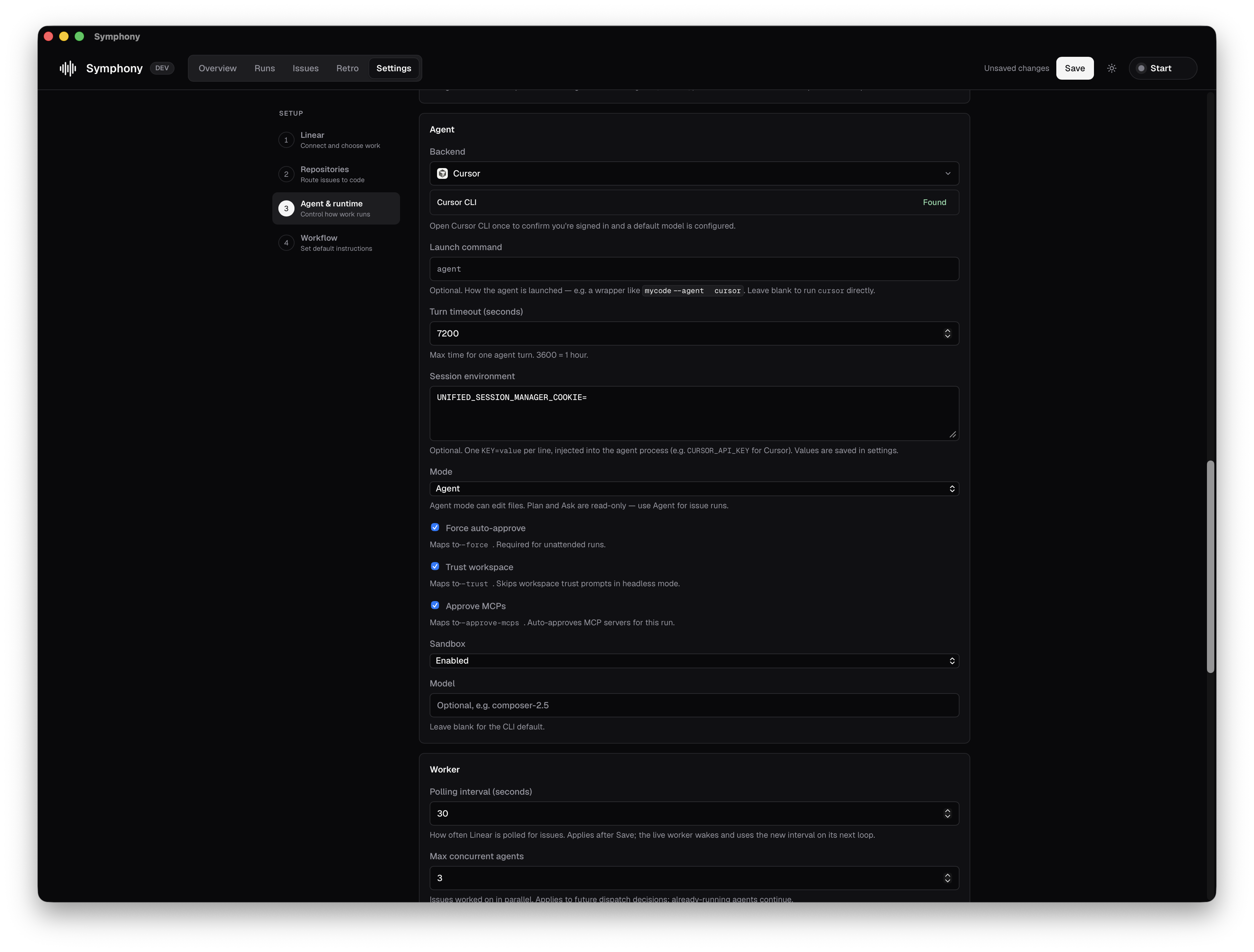Switch to the Issues tab

click(306, 68)
